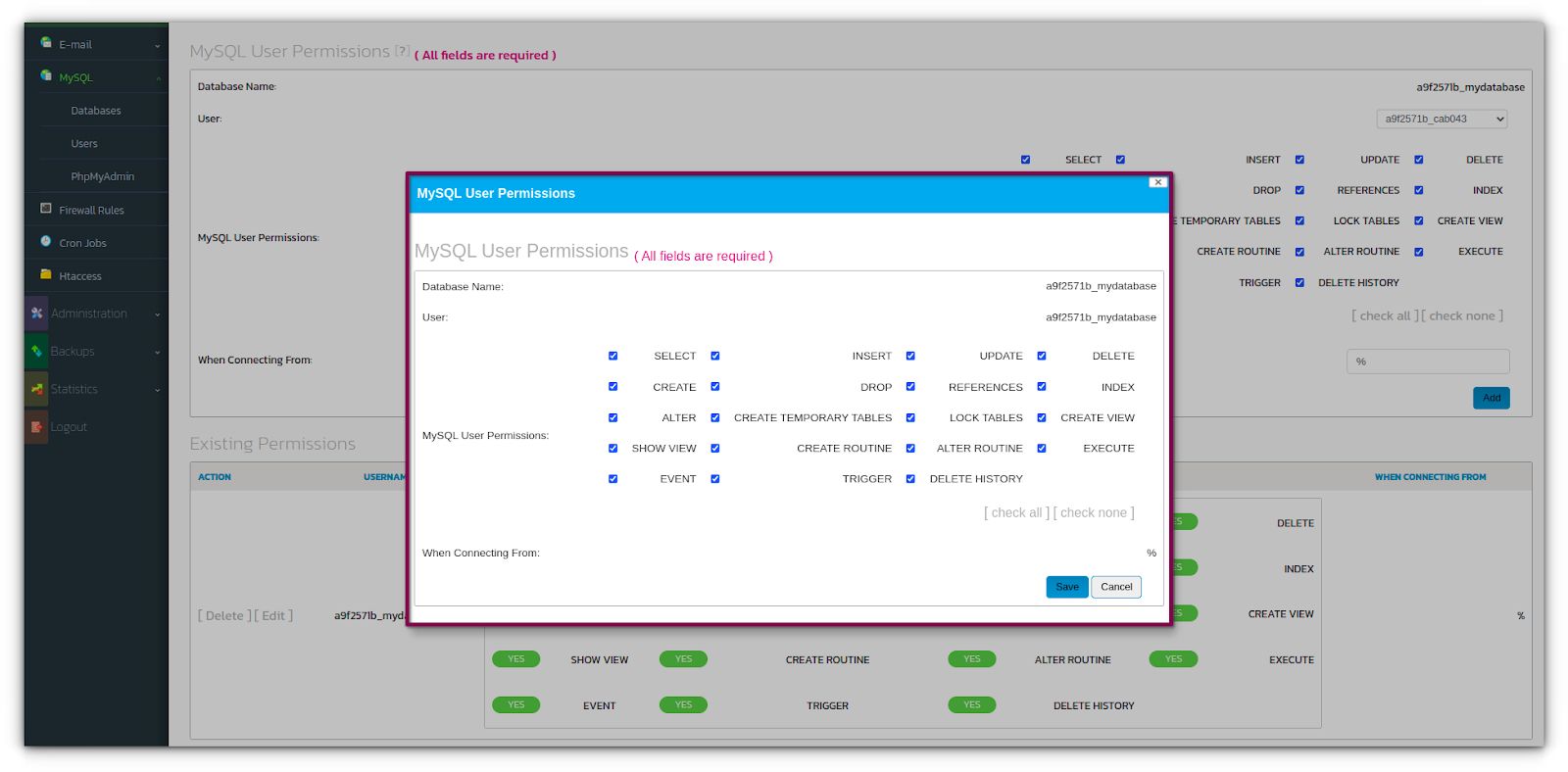
Task: Toggle the background page's UPDATE checkbox
Action: pos(1299,160)
